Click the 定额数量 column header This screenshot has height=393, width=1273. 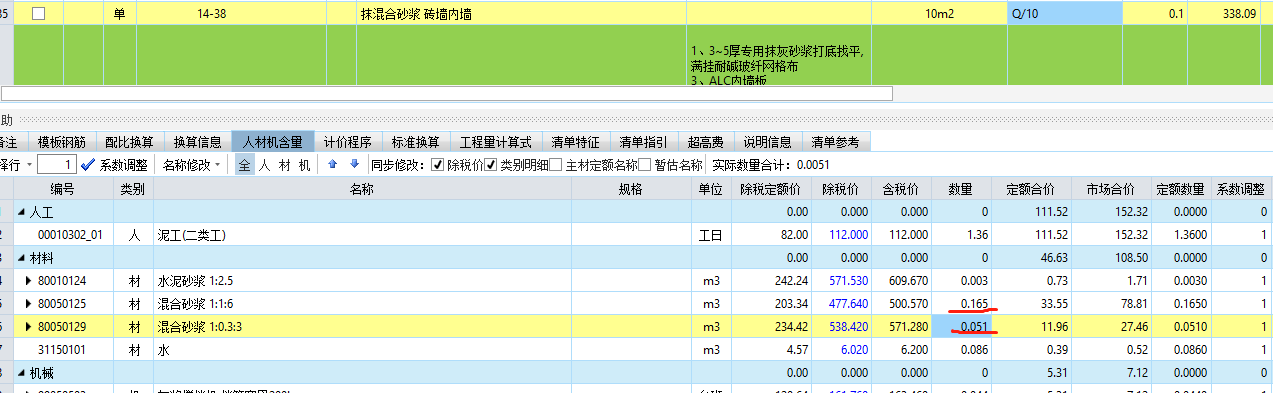(1180, 189)
